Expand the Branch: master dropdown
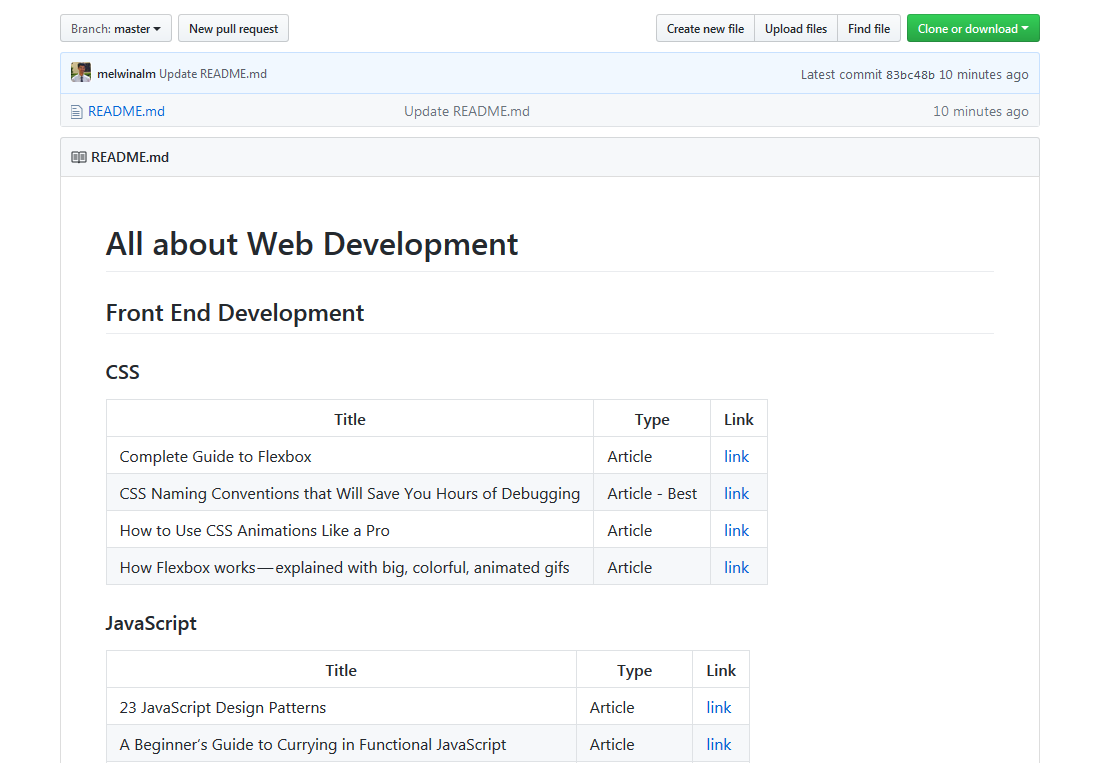 (115, 28)
